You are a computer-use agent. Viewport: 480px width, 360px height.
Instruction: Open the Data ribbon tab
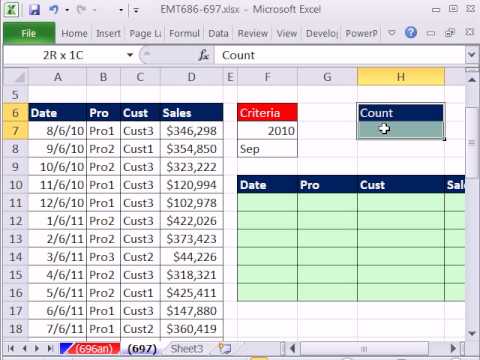pos(218,33)
